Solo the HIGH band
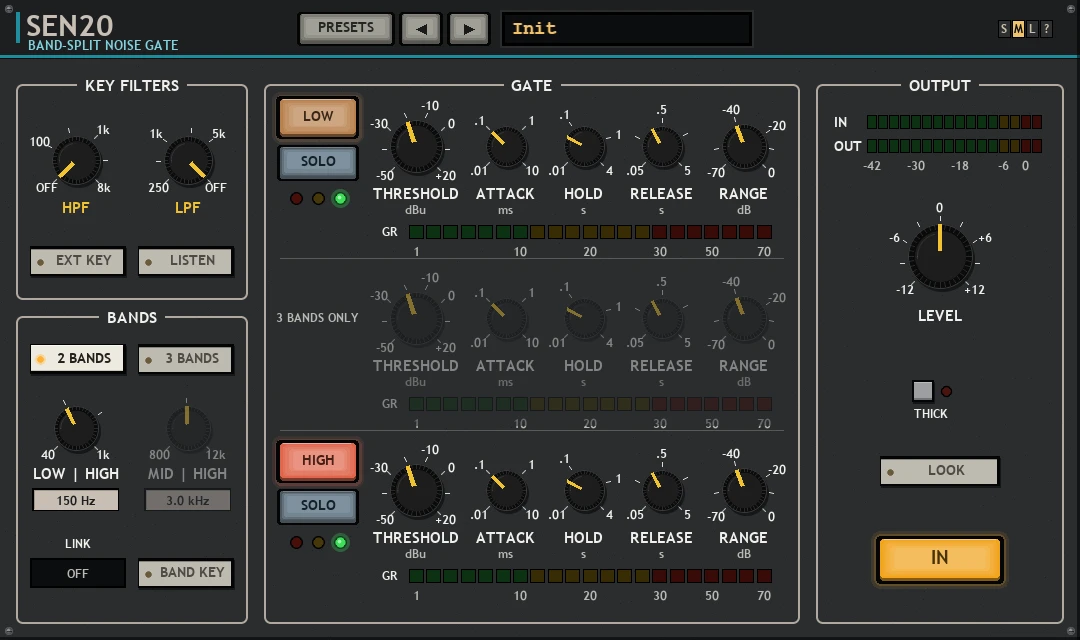The height and width of the screenshot is (640, 1080). point(318,505)
